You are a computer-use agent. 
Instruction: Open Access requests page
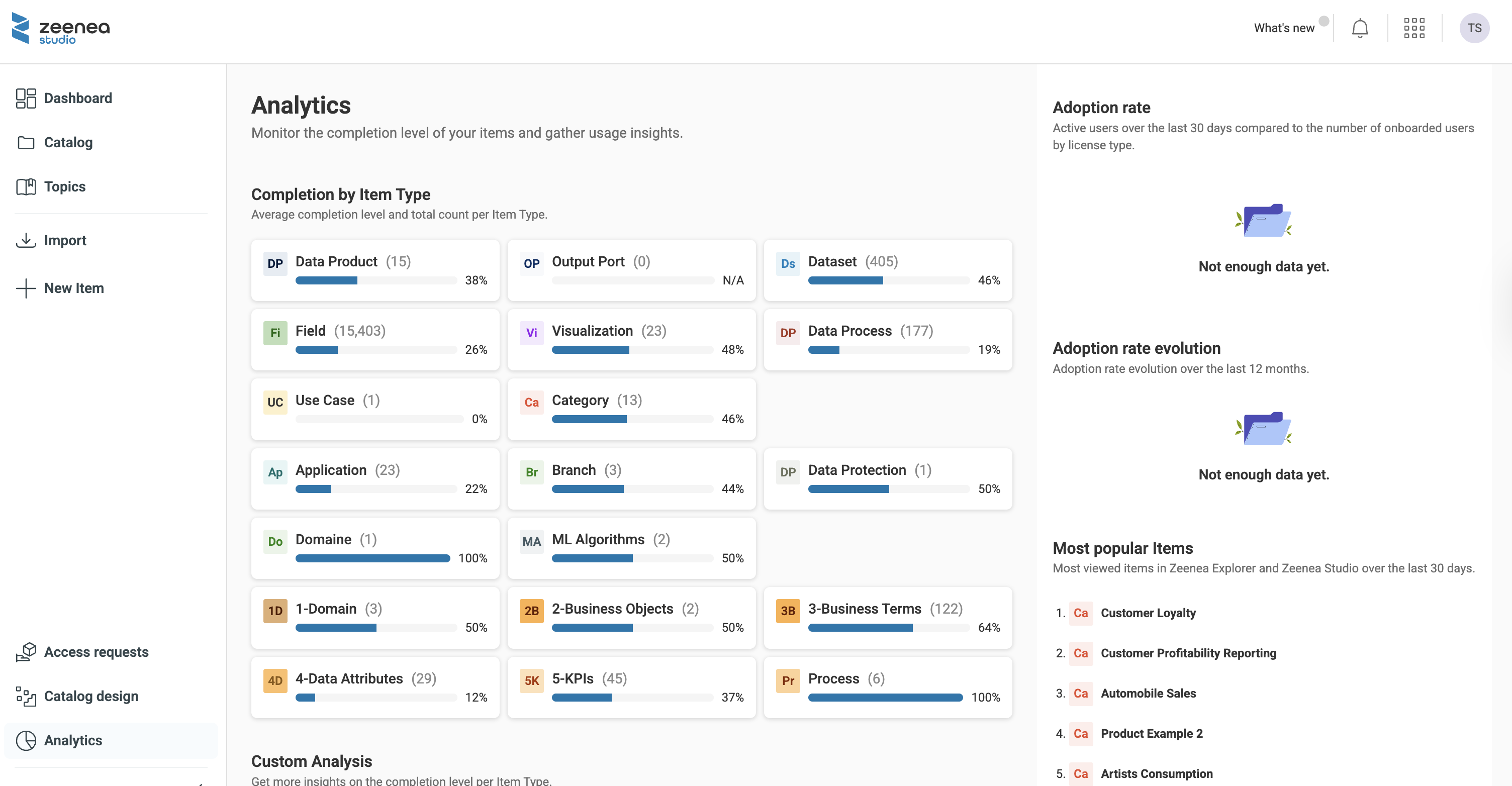click(x=96, y=652)
